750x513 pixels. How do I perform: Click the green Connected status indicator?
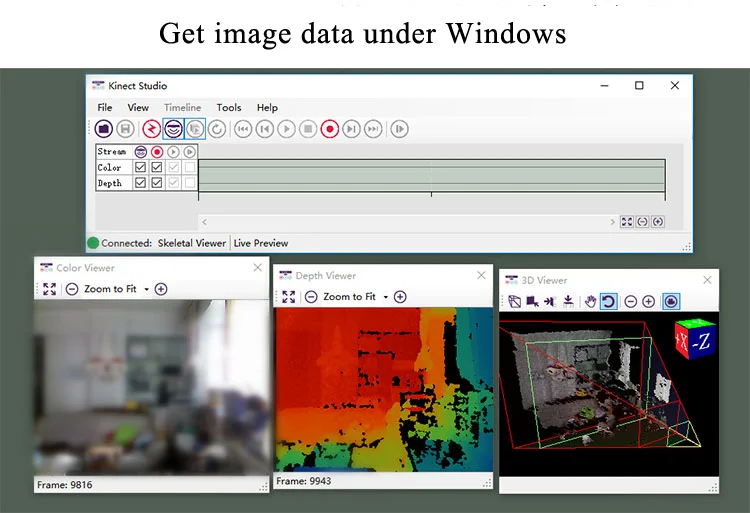93,243
